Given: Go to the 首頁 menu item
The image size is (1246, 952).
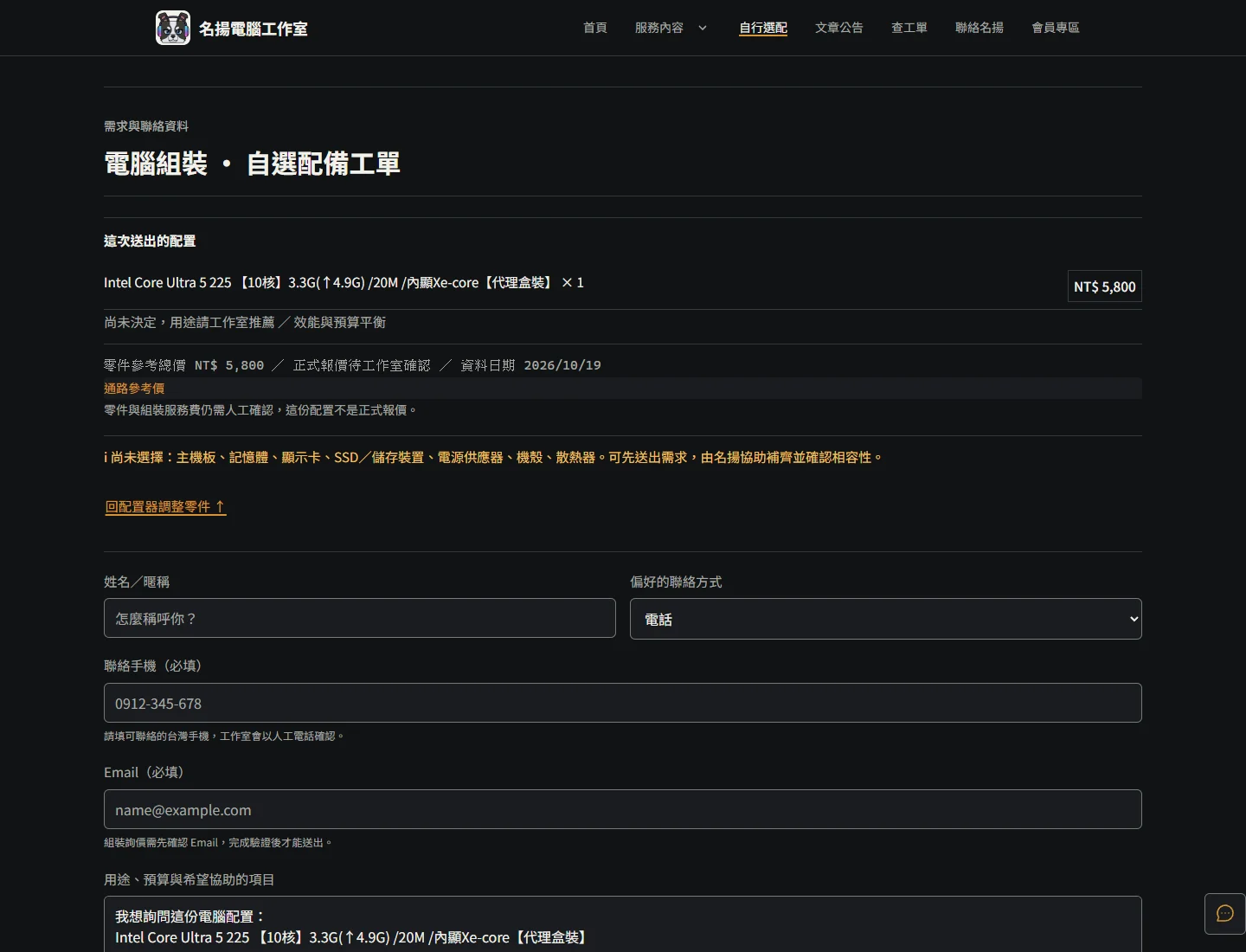Looking at the screenshot, I should pyautogui.click(x=595, y=28).
